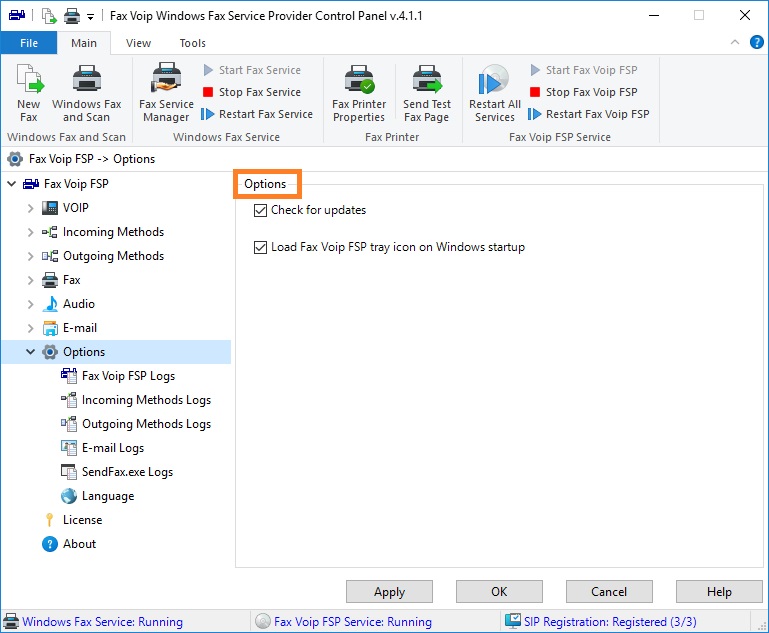Screen dimensions: 769x633
Task: Stop Fax Service with the red square button
Action: tap(252, 92)
